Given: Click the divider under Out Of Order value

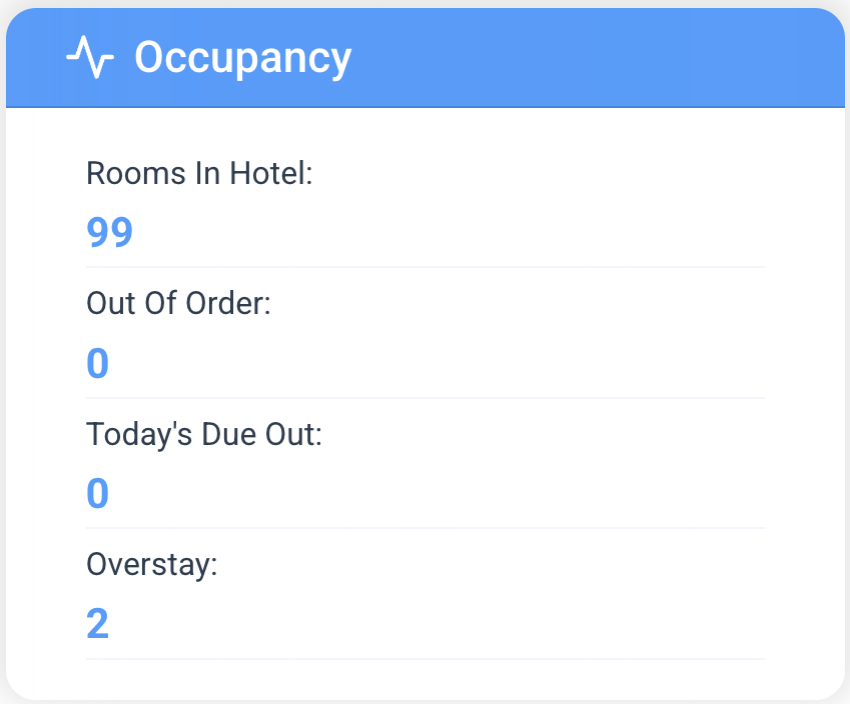Looking at the screenshot, I should [x=425, y=398].
